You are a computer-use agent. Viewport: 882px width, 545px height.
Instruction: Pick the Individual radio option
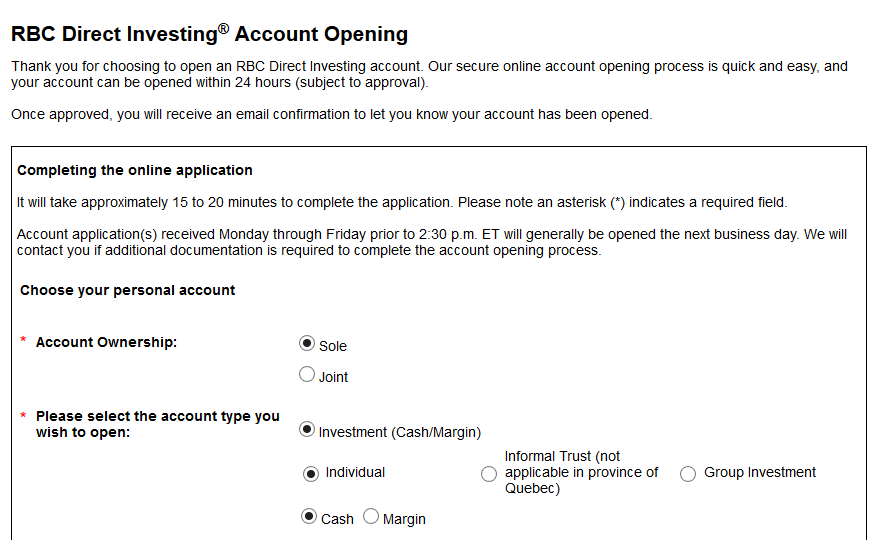tap(311, 473)
